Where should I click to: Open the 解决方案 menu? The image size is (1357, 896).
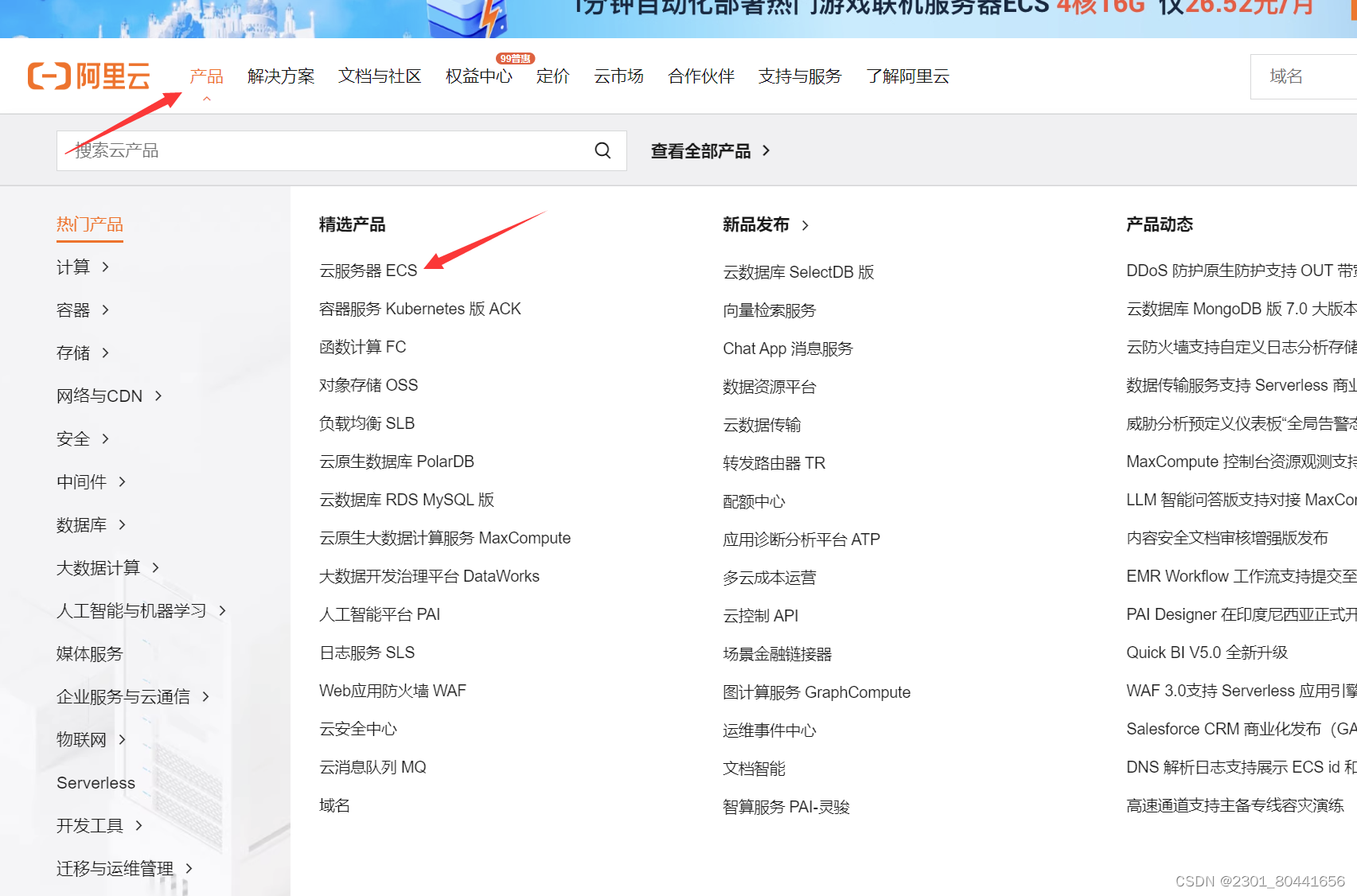(281, 76)
